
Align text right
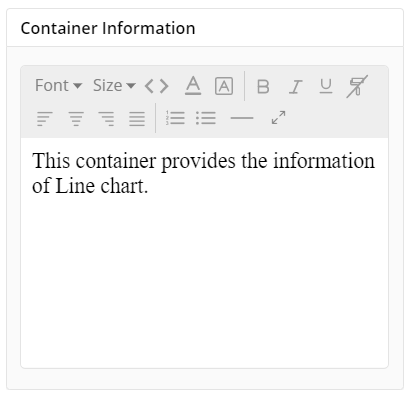[106, 118]
